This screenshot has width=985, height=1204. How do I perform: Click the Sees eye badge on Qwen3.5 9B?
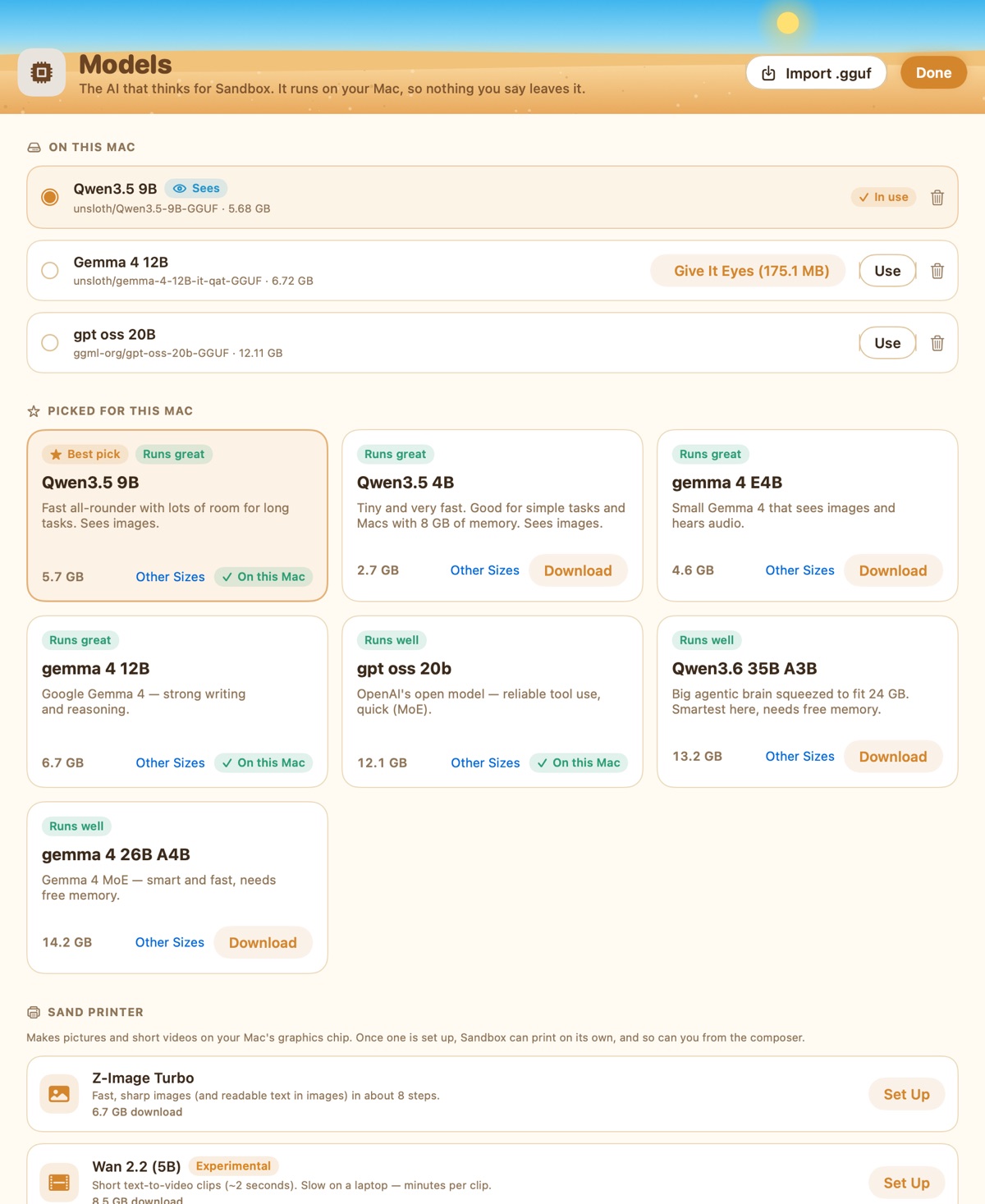point(196,189)
